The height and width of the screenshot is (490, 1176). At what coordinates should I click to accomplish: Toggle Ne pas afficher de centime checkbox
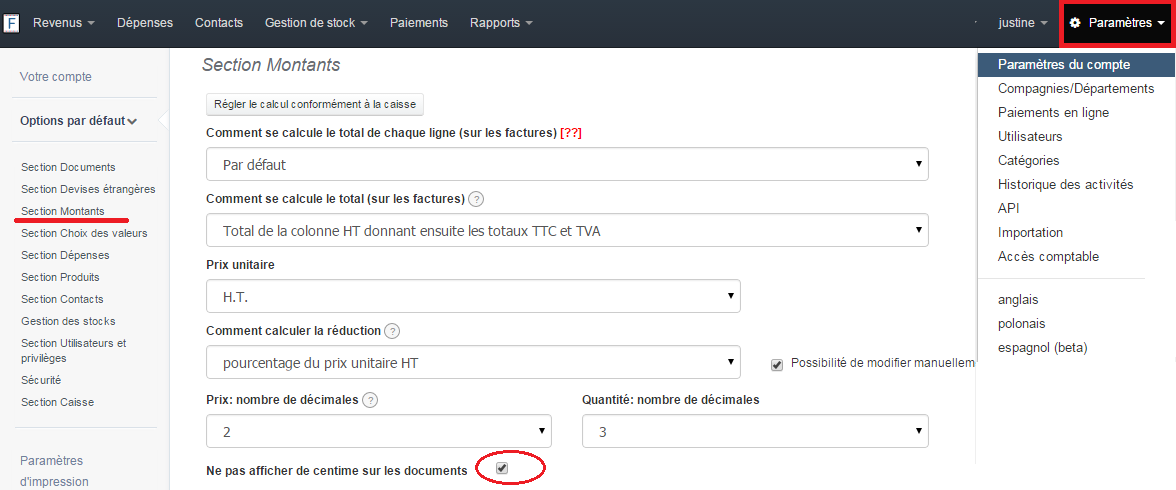click(502, 468)
